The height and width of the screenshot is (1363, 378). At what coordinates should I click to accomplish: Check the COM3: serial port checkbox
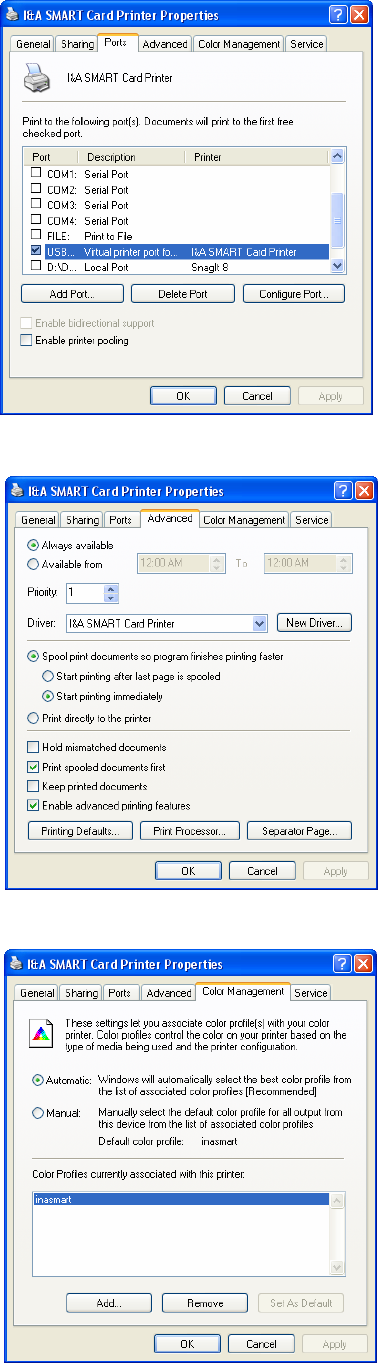click(x=36, y=205)
